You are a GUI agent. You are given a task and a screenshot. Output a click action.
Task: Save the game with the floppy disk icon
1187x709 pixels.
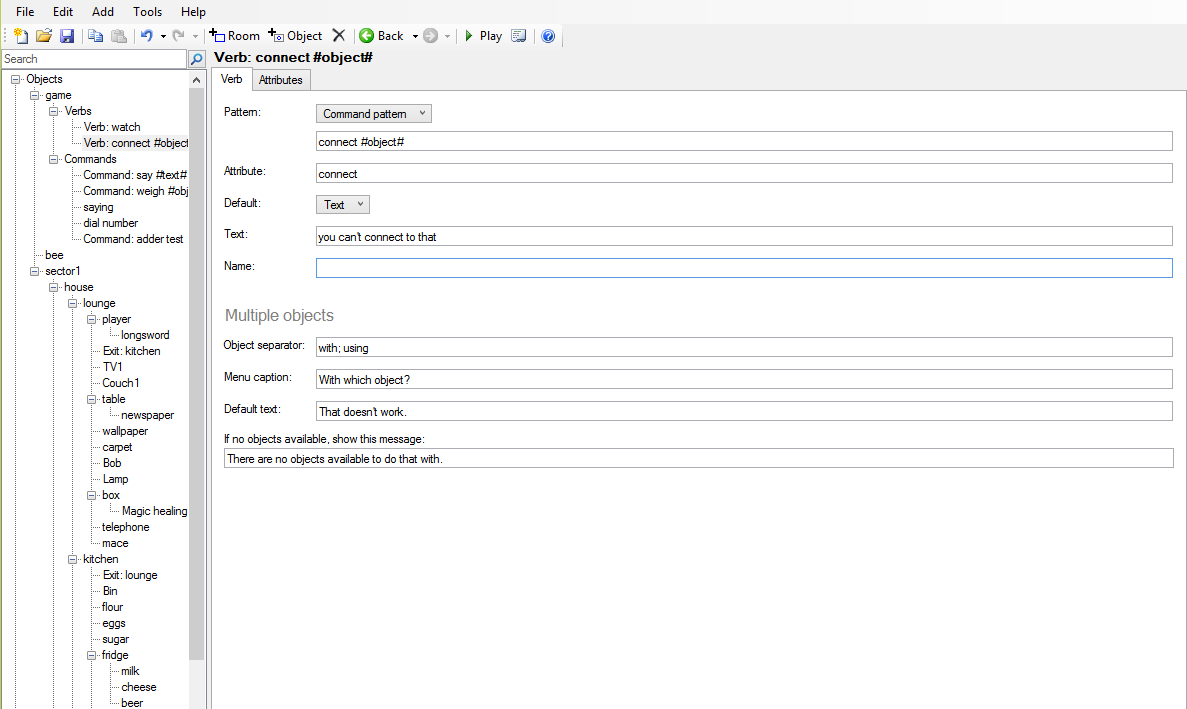(x=67, y=36)
